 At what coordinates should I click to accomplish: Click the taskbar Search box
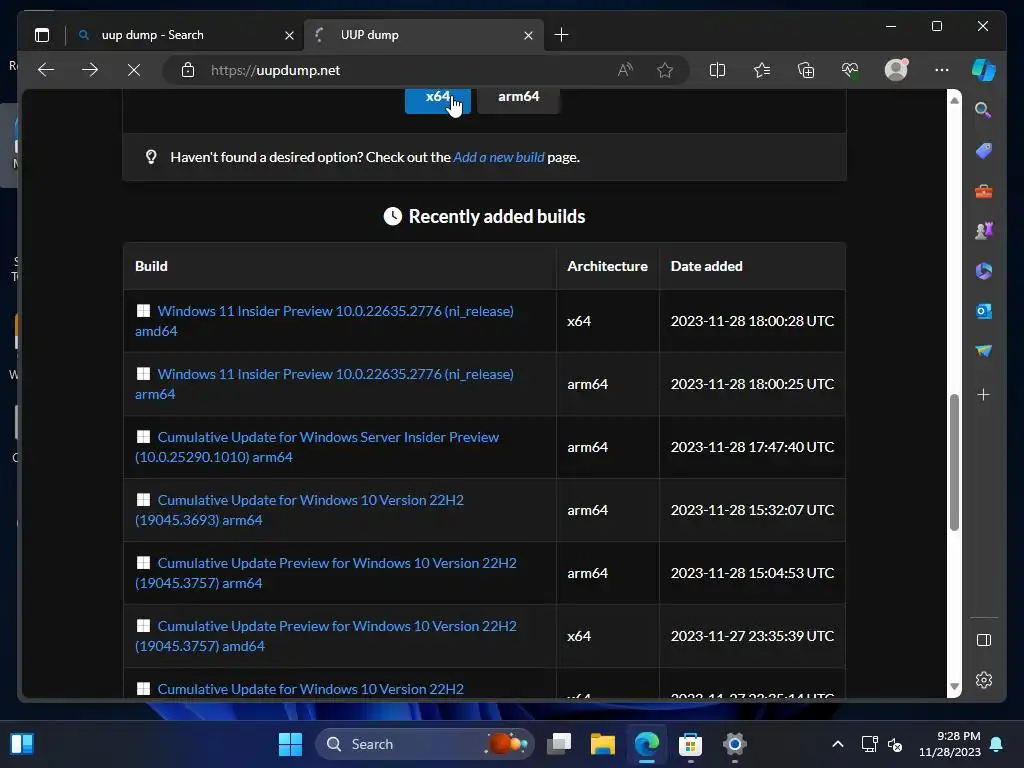[424, 744]
